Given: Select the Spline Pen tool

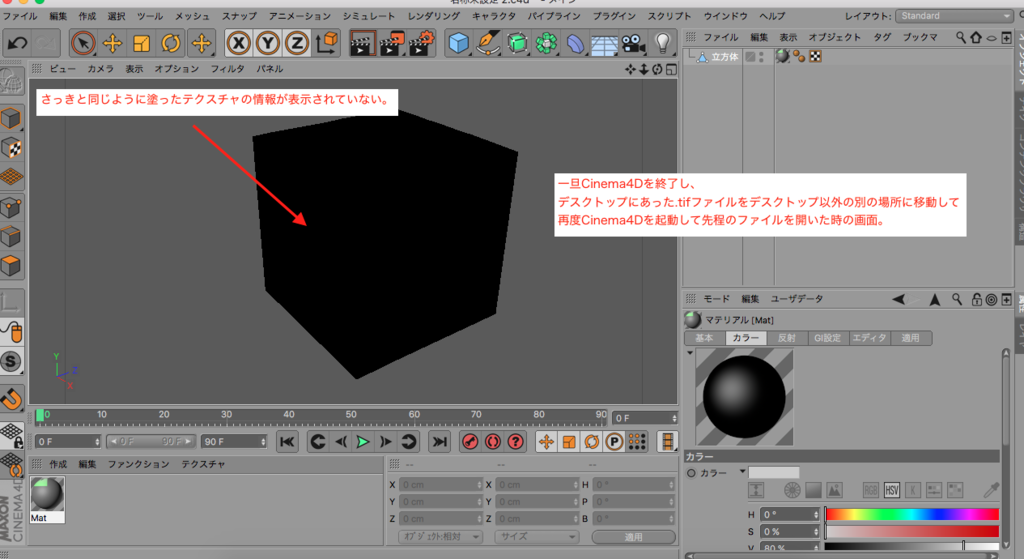Looking at the screenshot, I should [x=488, y=44].
